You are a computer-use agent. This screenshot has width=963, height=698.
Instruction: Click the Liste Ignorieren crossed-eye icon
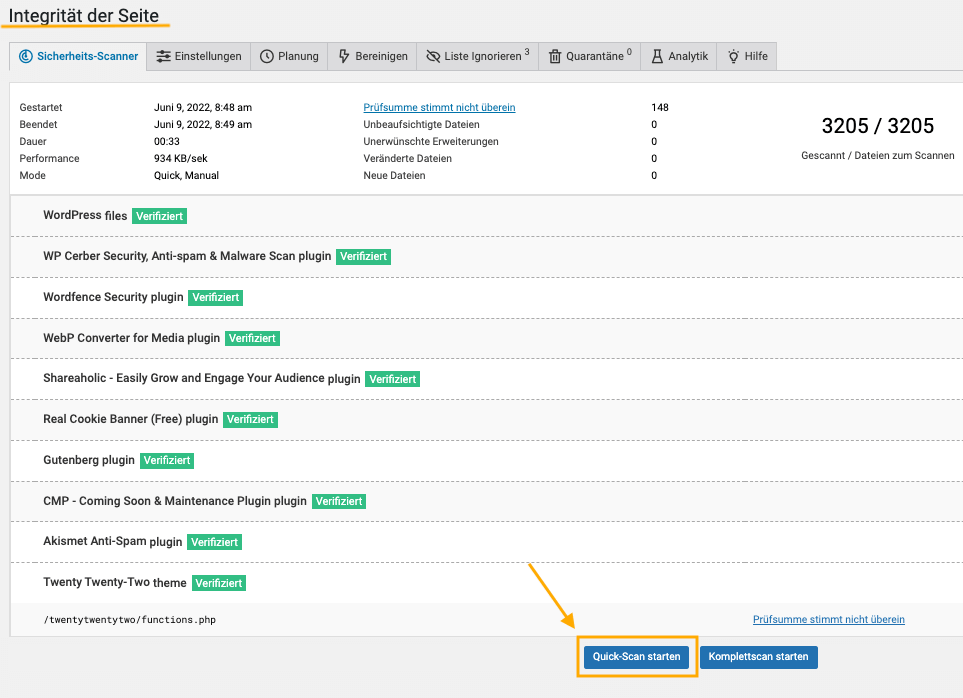click(433, 56)
